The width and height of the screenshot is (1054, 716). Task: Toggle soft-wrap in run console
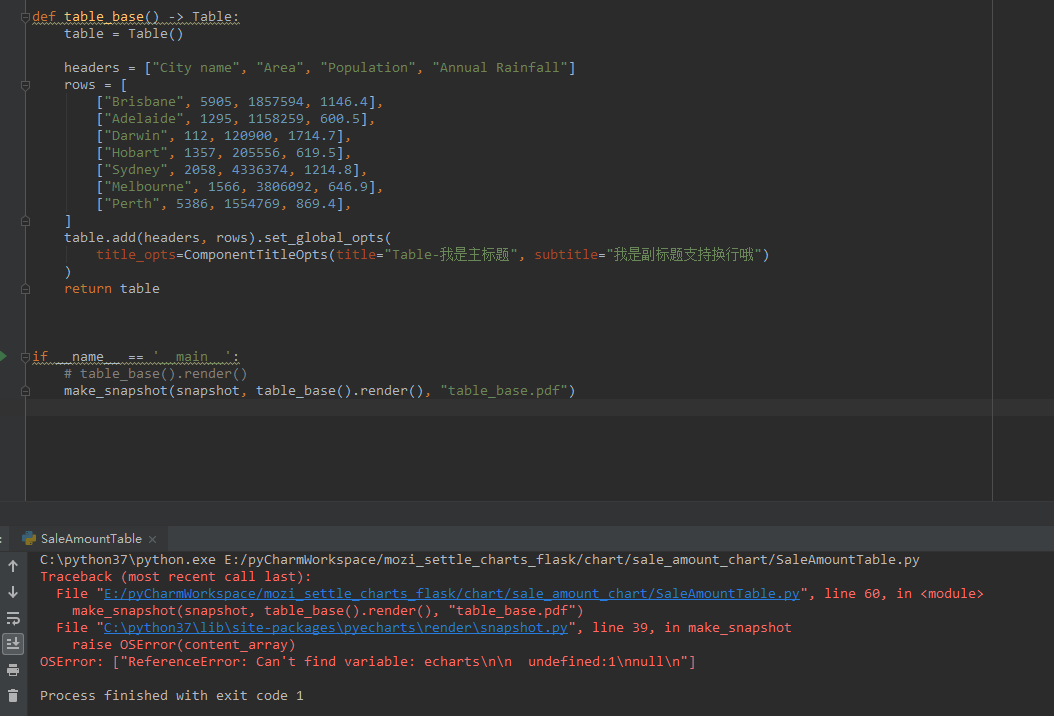click(13, 618)
